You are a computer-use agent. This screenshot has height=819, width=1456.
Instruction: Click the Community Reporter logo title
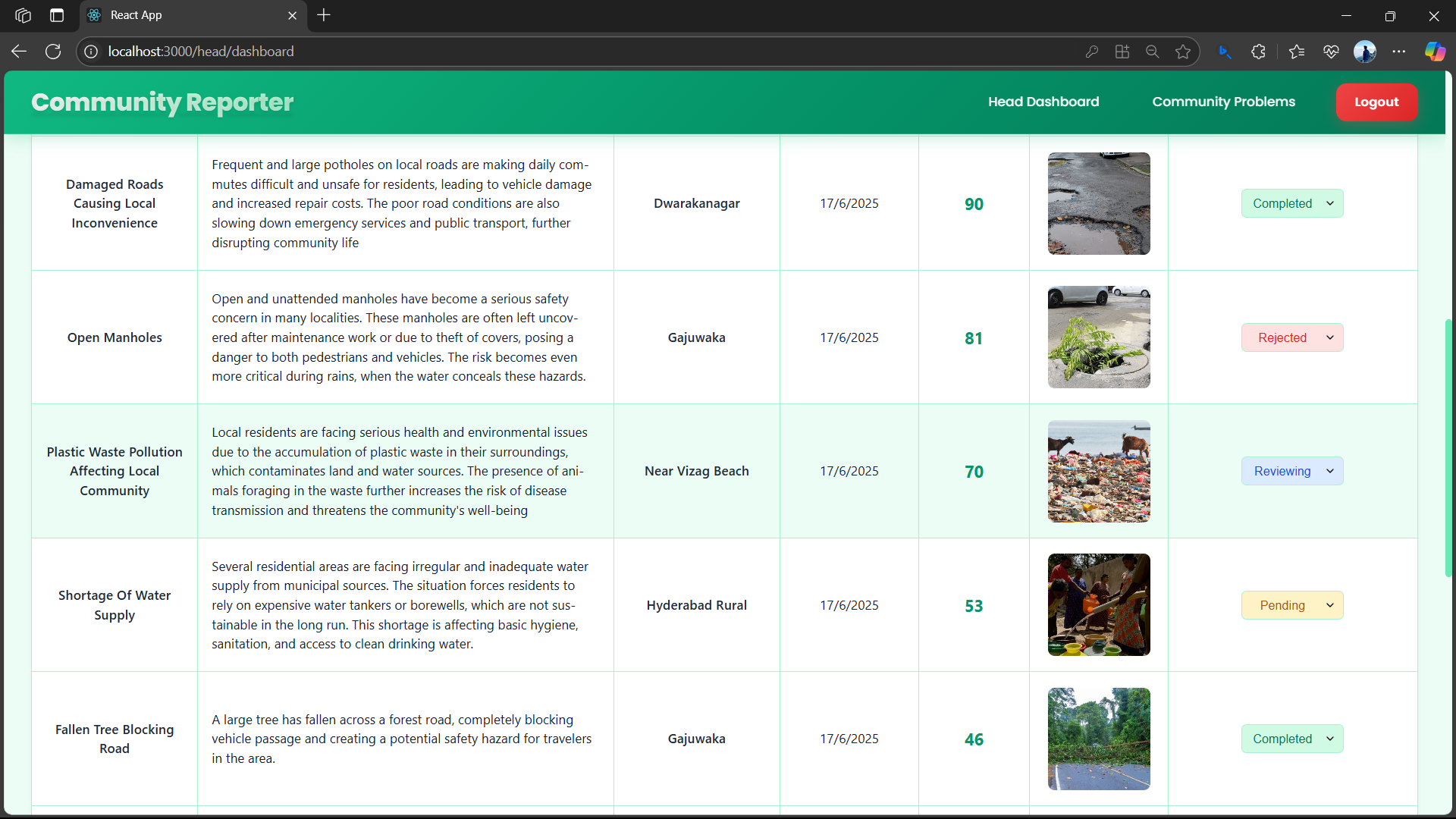162,102
